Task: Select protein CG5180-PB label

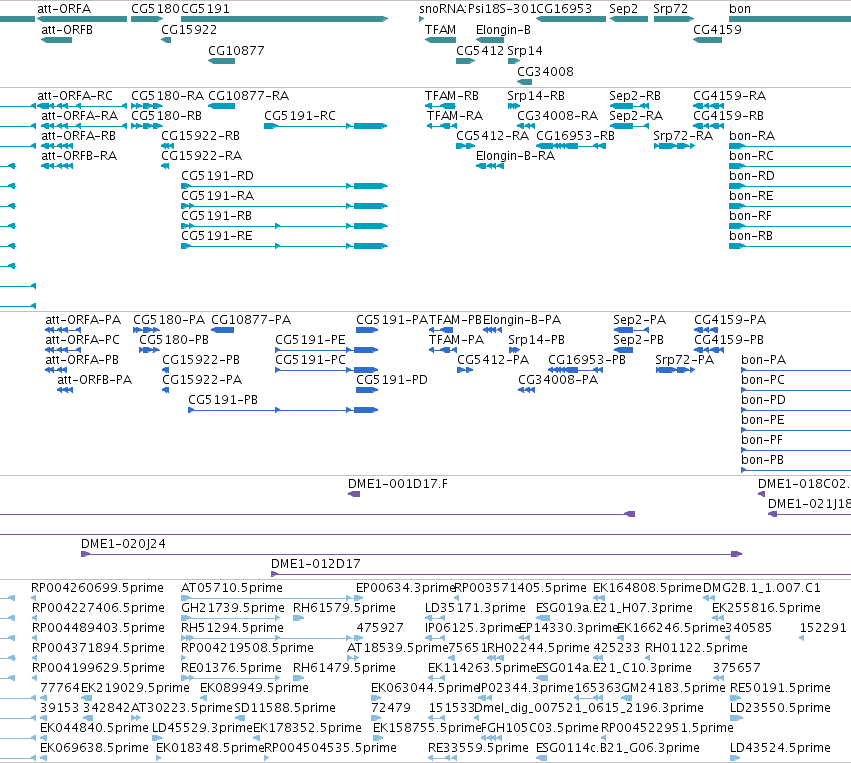Action: coord(174,340)
